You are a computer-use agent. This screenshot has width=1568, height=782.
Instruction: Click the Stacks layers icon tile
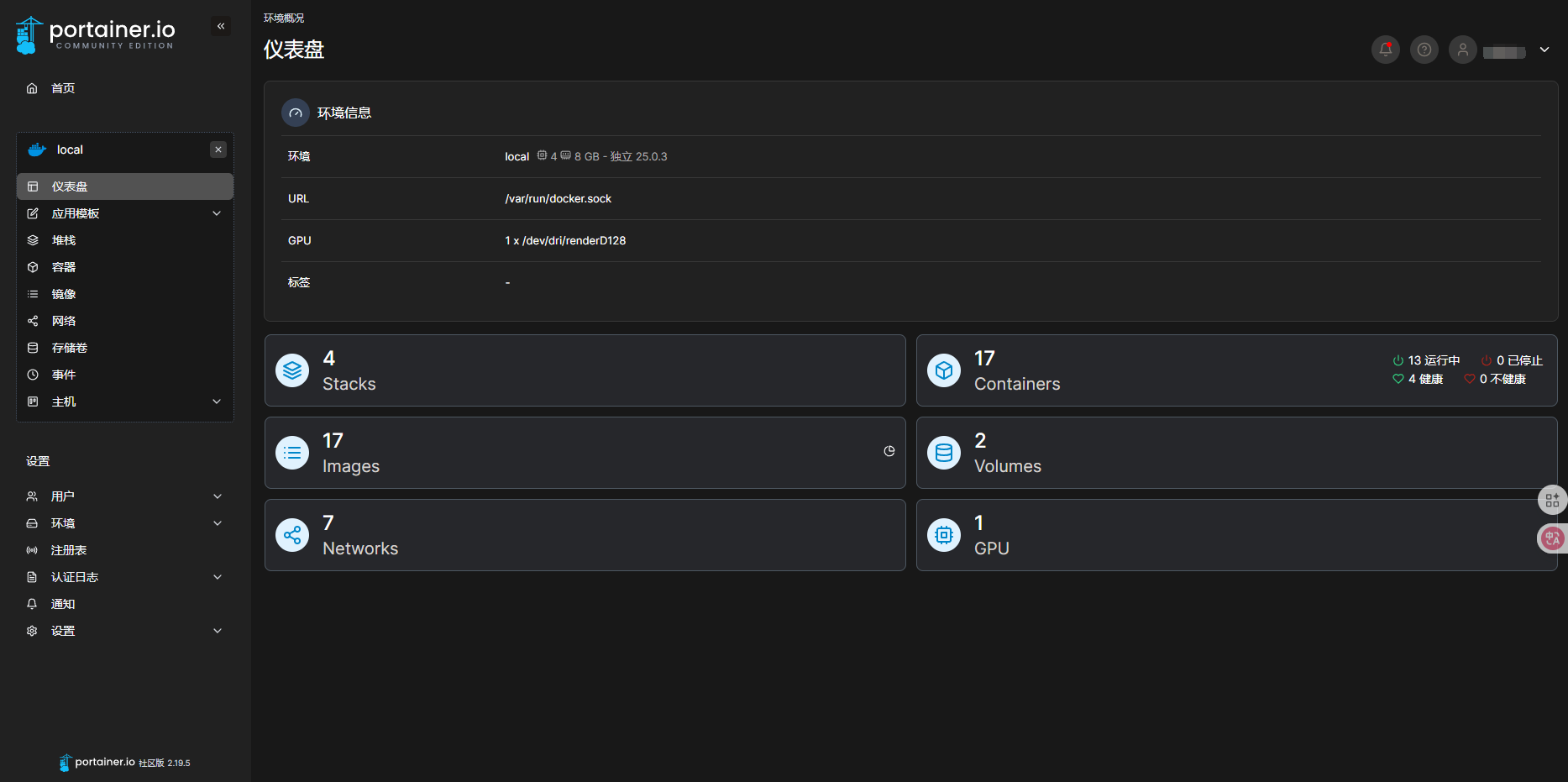click(x=292, y=370)
